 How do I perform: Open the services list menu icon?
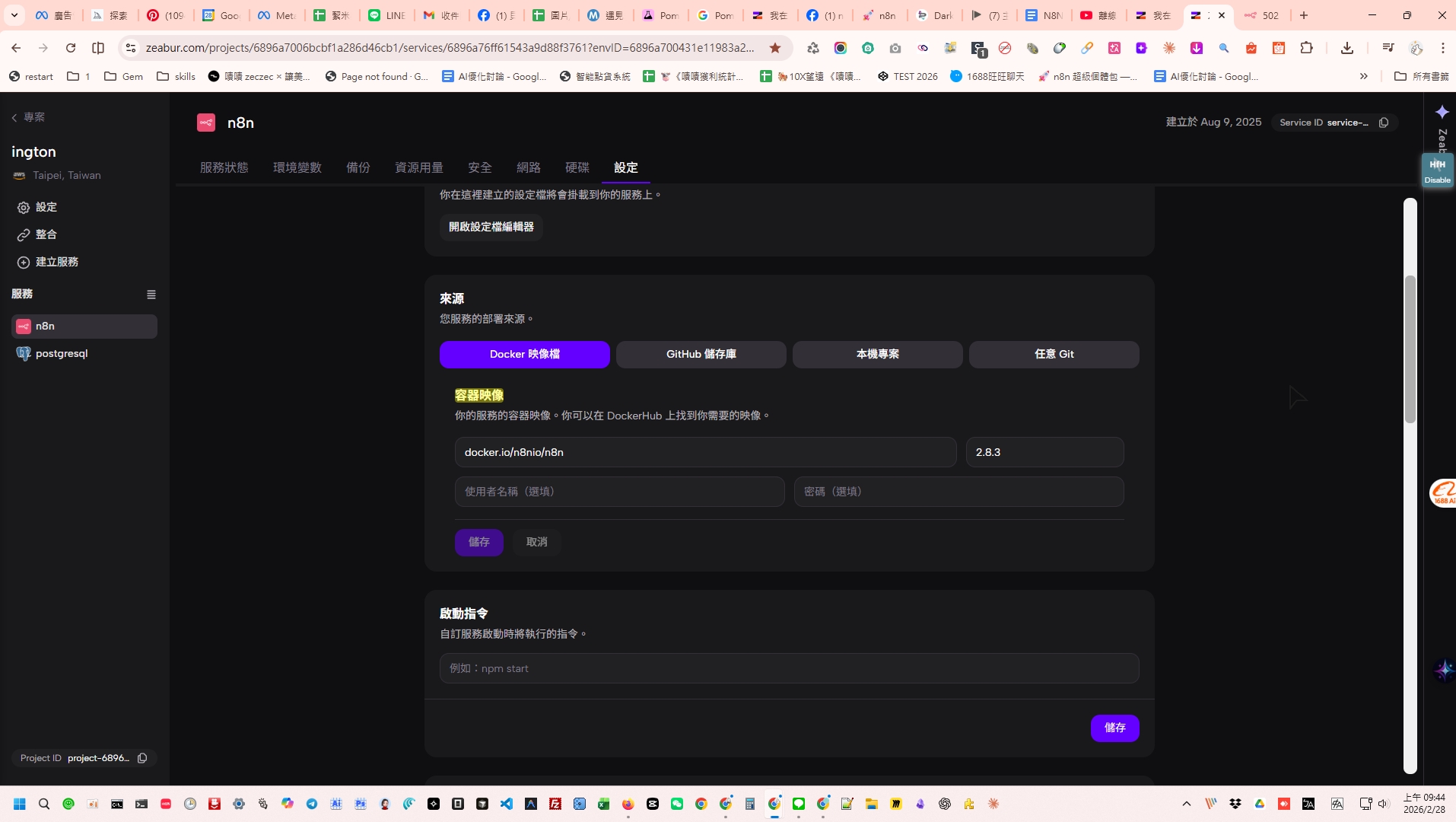pos(151,295)
